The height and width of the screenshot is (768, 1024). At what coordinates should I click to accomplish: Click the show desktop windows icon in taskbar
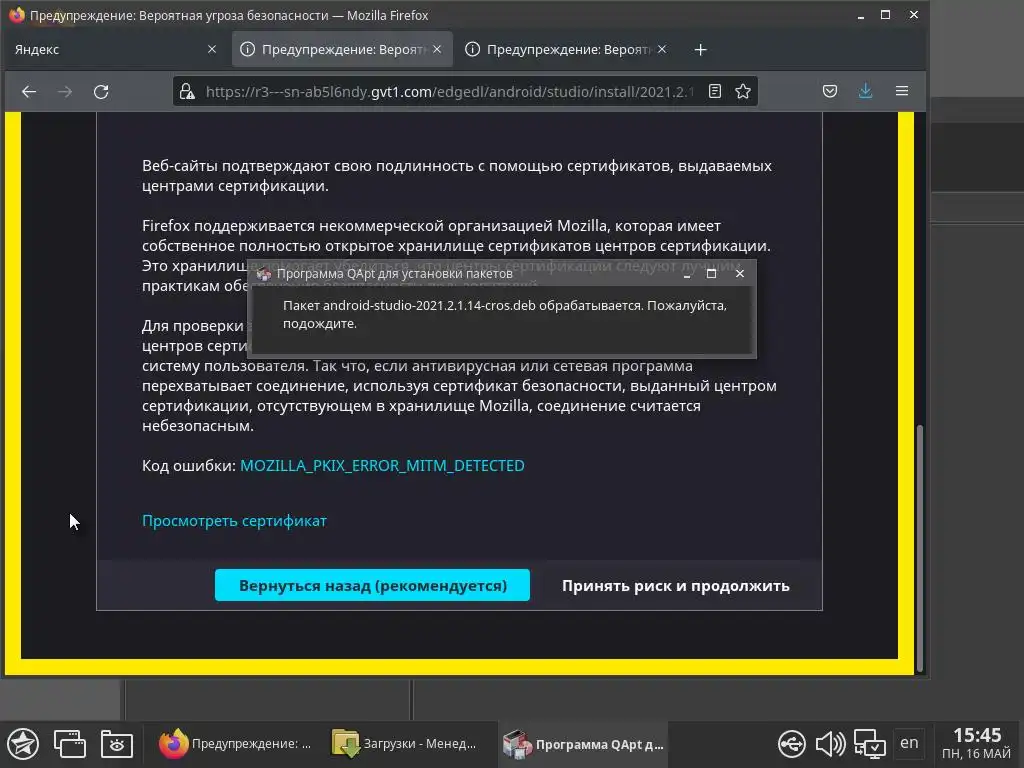click(x=70, y=744)
